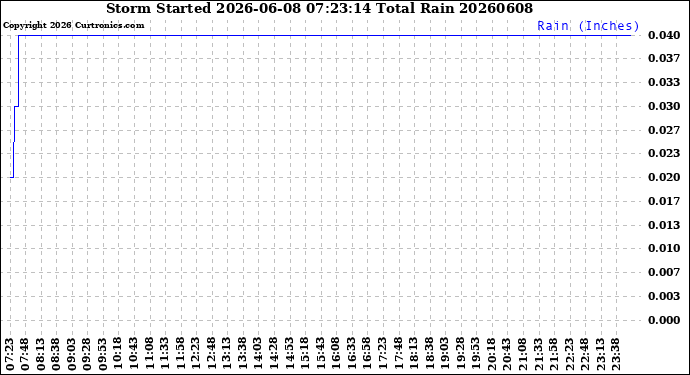Click the 16:08 time axis label
The width and height of the screenshot is (690, 375).
(335, 354)
